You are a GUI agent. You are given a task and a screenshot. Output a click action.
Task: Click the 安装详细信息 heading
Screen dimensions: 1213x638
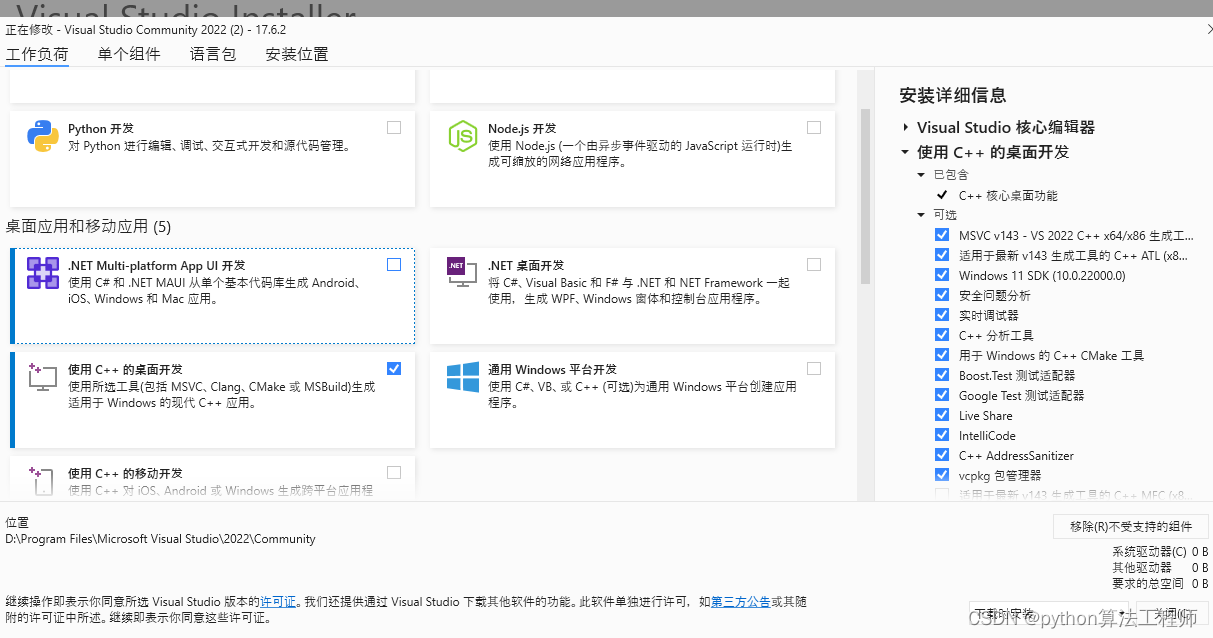tap(953, 95)
